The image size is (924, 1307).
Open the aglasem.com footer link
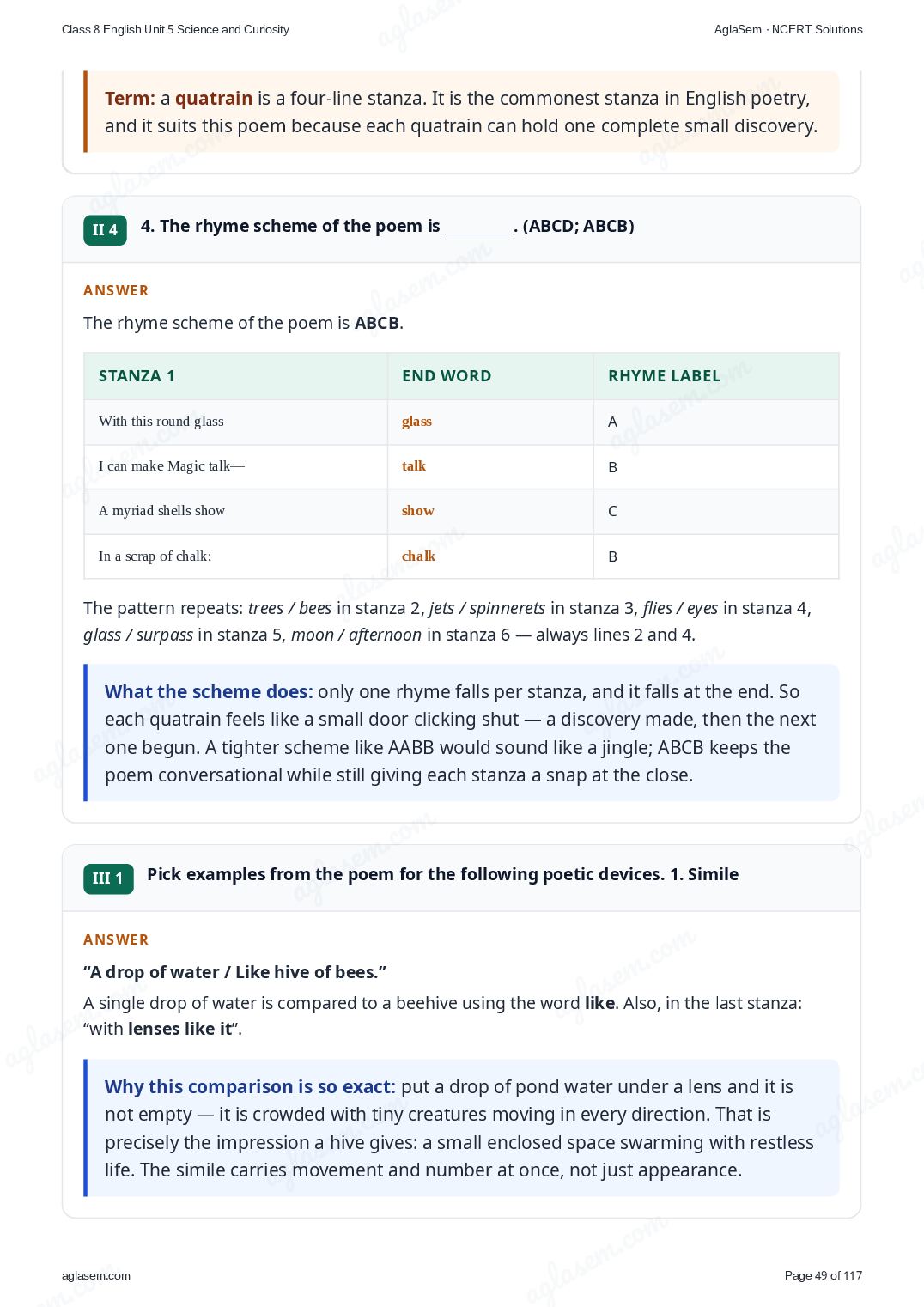click(x=96, y=1275)
